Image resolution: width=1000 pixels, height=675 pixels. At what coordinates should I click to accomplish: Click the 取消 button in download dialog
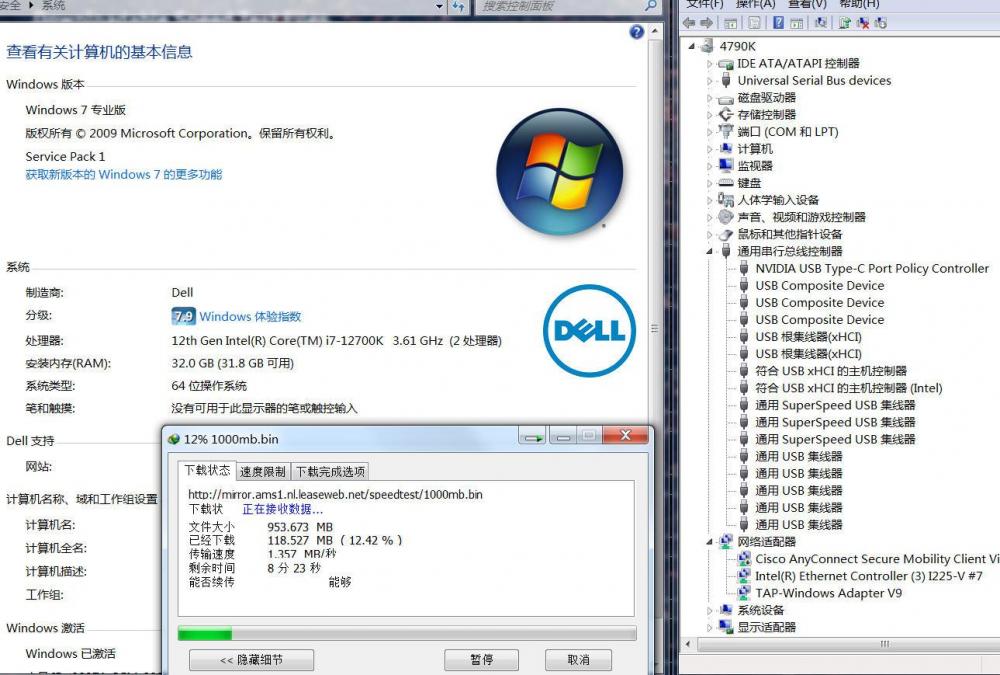coord(578,660)
